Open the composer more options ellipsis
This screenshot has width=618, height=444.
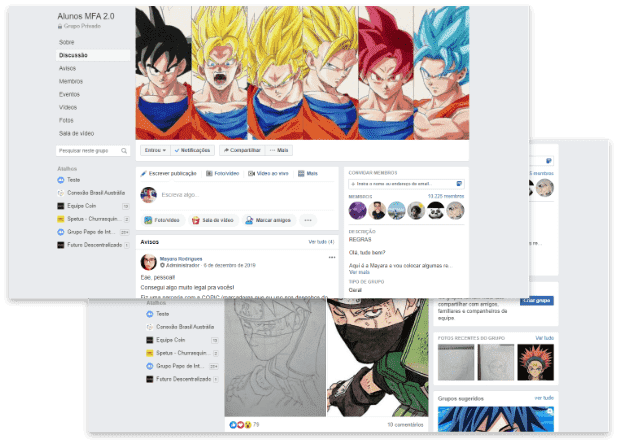(x=308, y=220)
